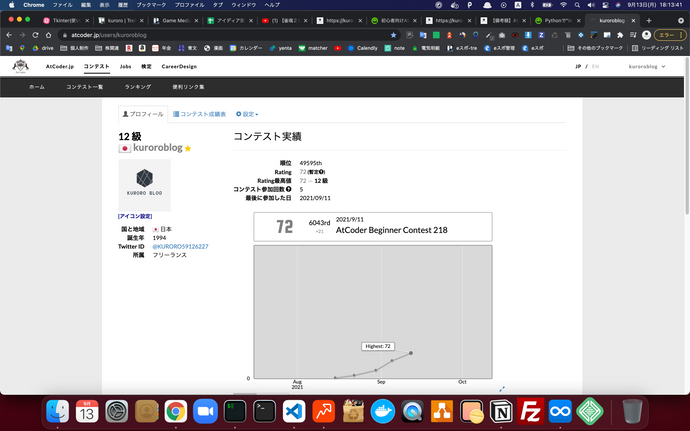Screen dimensions: 690x431
Task: Expand the 設定 dropdown
Action: coord(247,114)
